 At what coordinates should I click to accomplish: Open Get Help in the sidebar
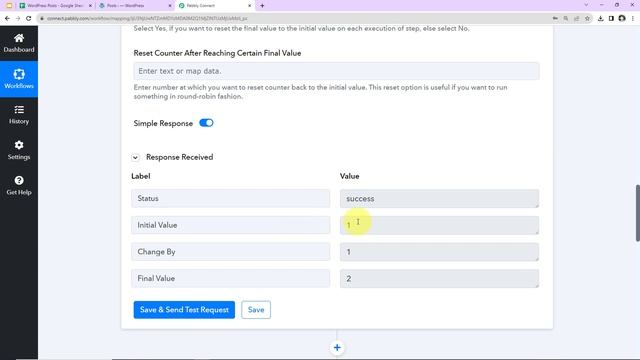pos(19,186)
